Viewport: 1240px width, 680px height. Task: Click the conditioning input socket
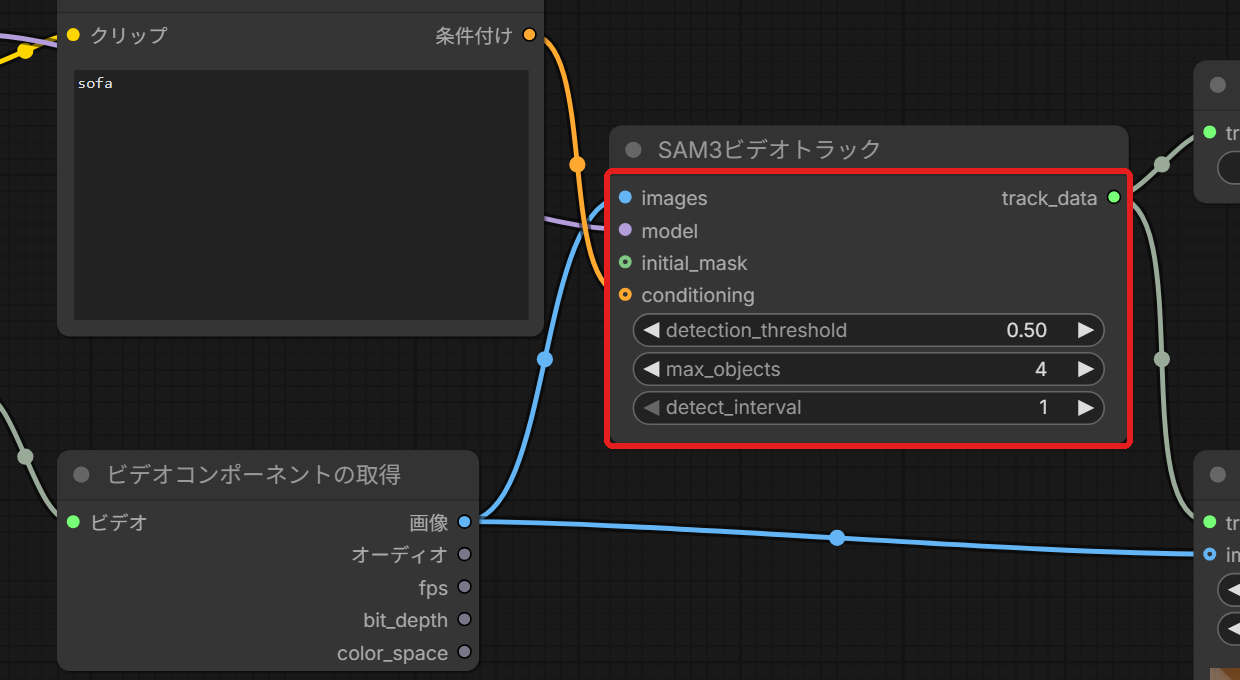[625, 295]
